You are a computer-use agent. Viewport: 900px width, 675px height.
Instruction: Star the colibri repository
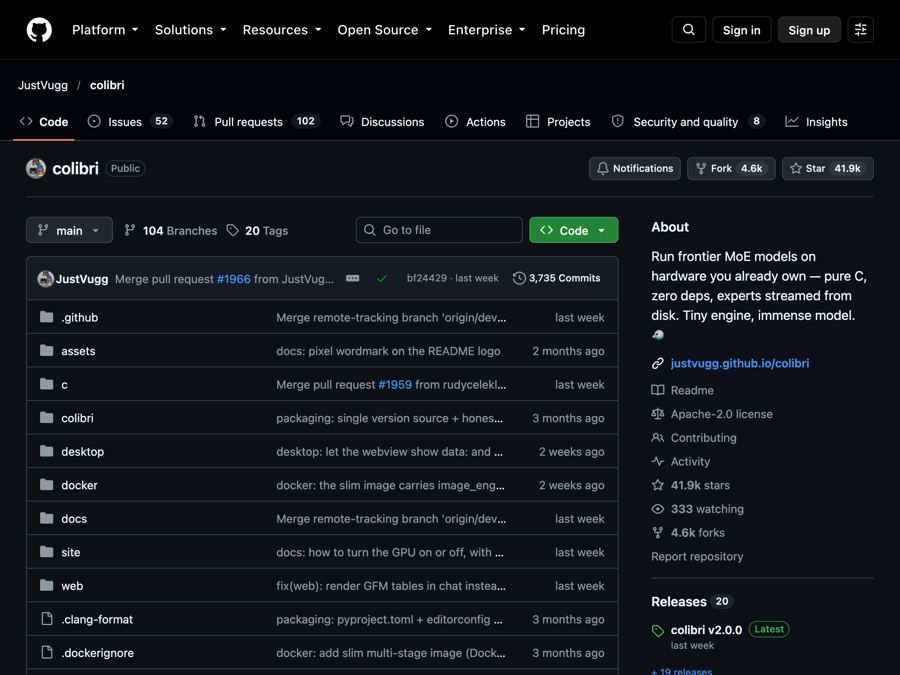828,168
